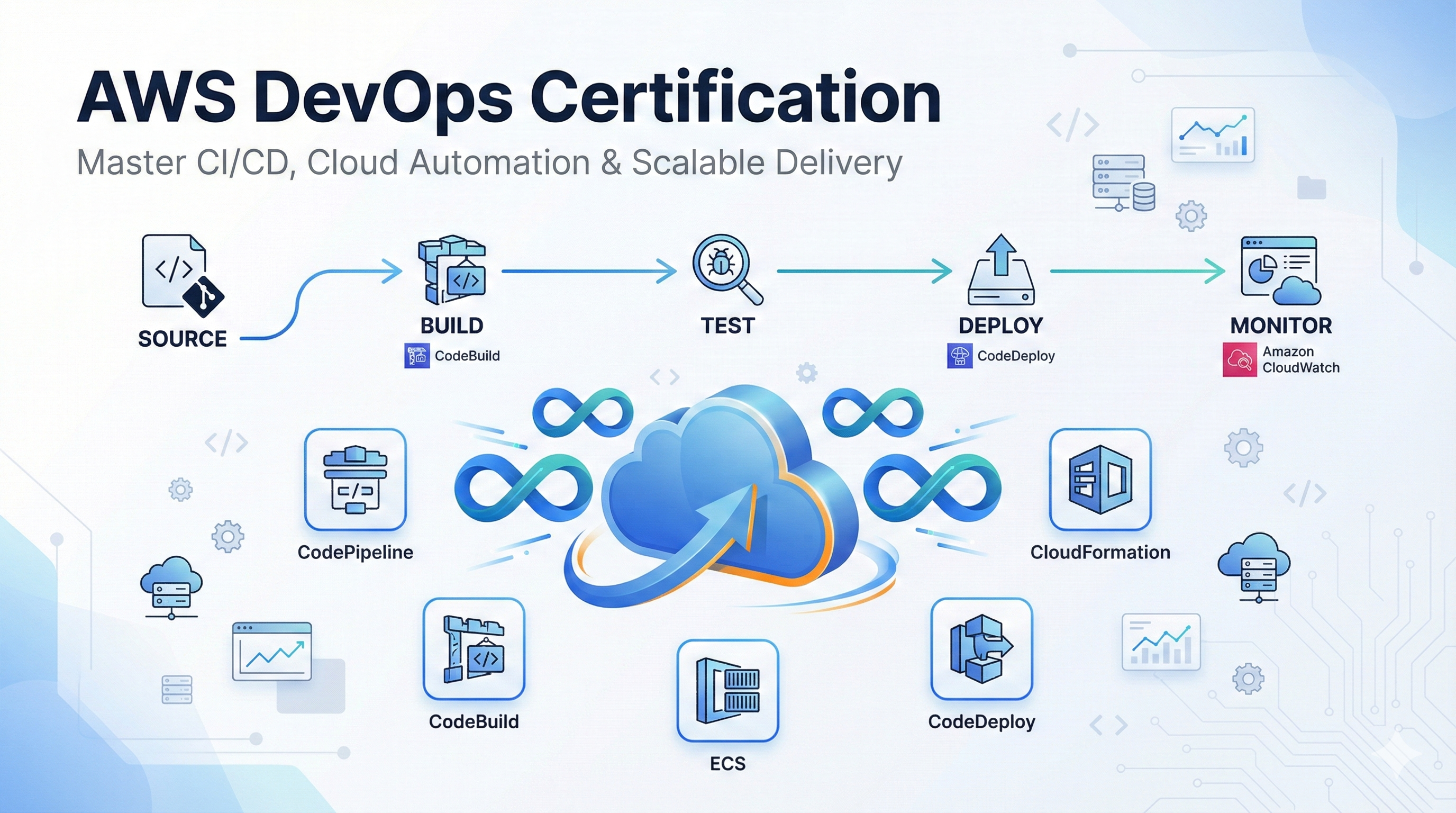
Task: Click the line chart card top right
Action: coord(1213,135)
